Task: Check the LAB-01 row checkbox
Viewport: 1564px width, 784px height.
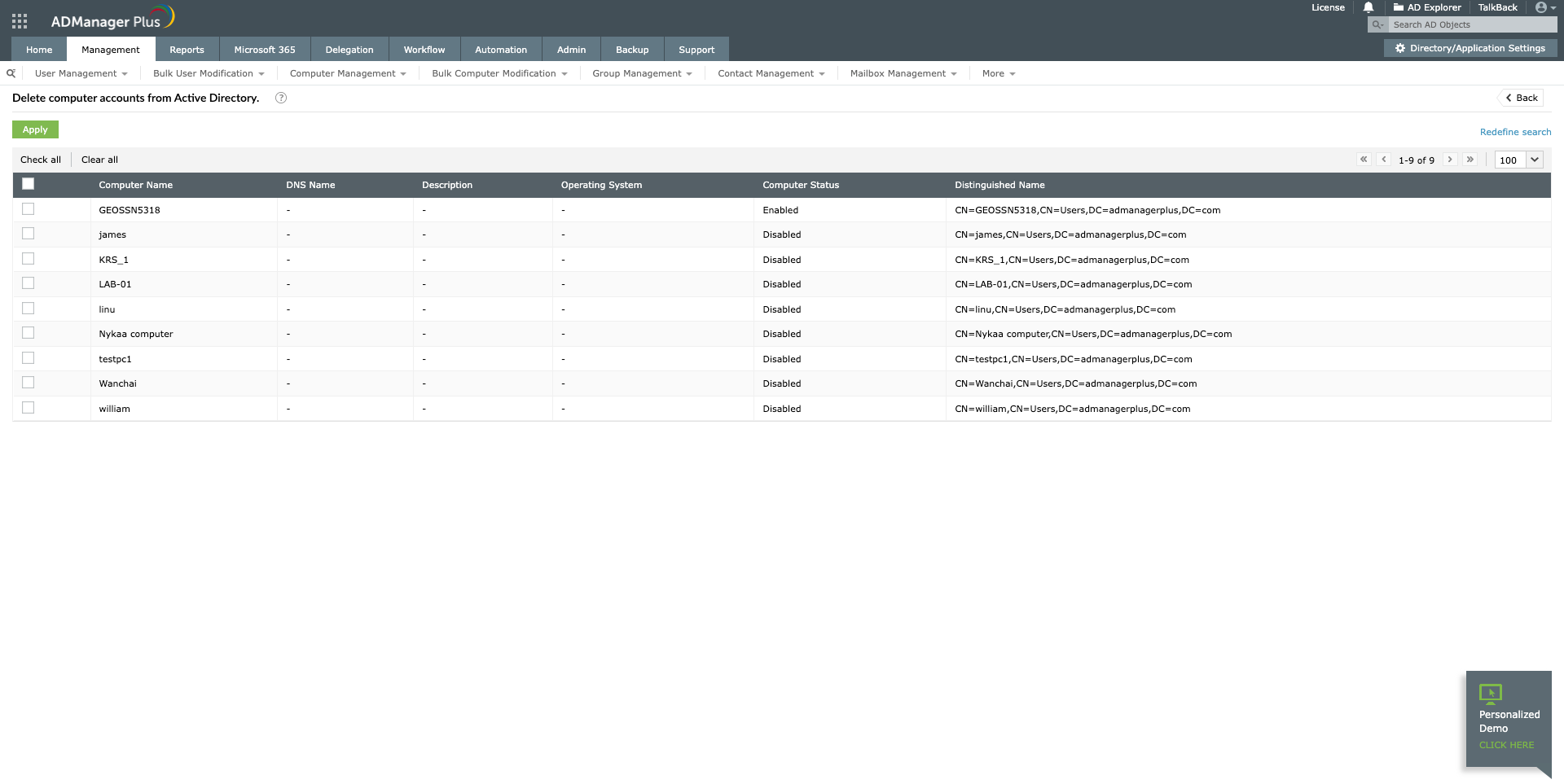Action: click(x=28, y=283)
